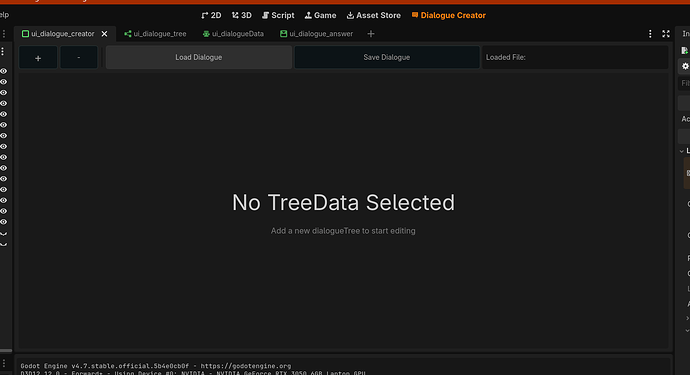Open the Game workspace
This screenshot has height=375, width=690.
(320, 15)
